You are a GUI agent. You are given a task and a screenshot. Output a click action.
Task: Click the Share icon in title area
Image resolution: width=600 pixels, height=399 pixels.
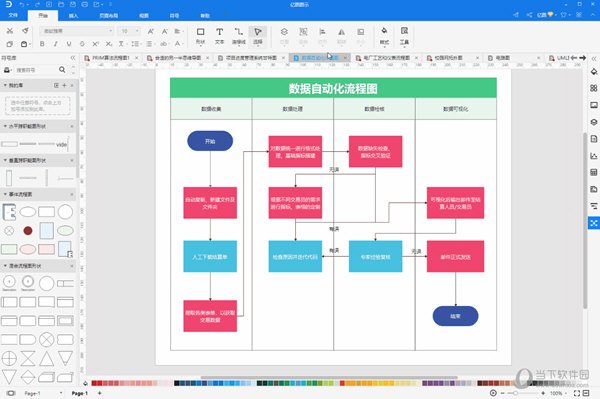pyautogui.click(x=529, y=15)
